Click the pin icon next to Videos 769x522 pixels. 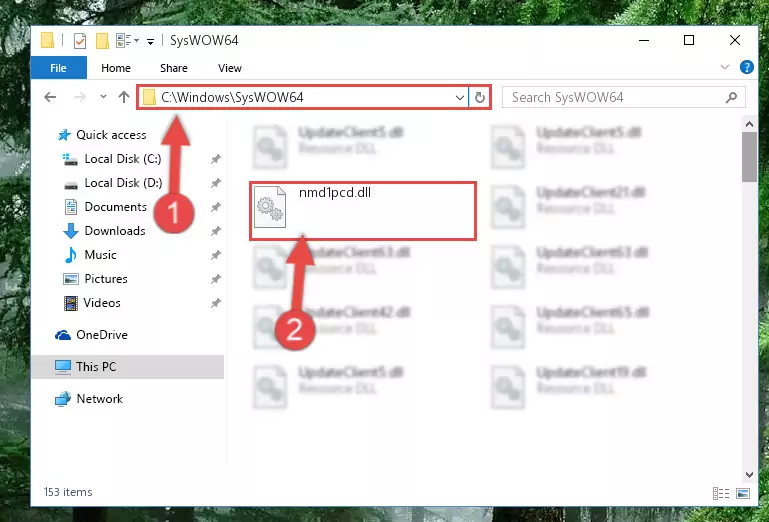click(215, 303)
